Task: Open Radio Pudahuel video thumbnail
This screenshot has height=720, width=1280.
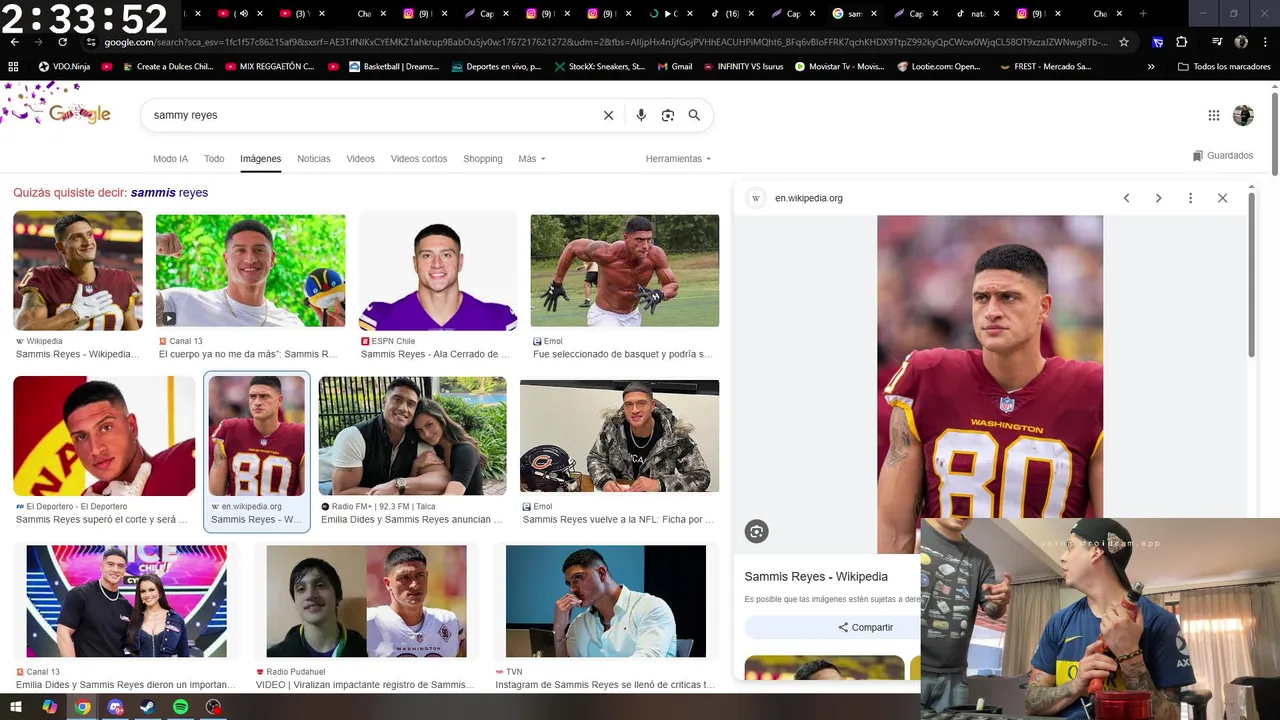Action: (366, 601)
